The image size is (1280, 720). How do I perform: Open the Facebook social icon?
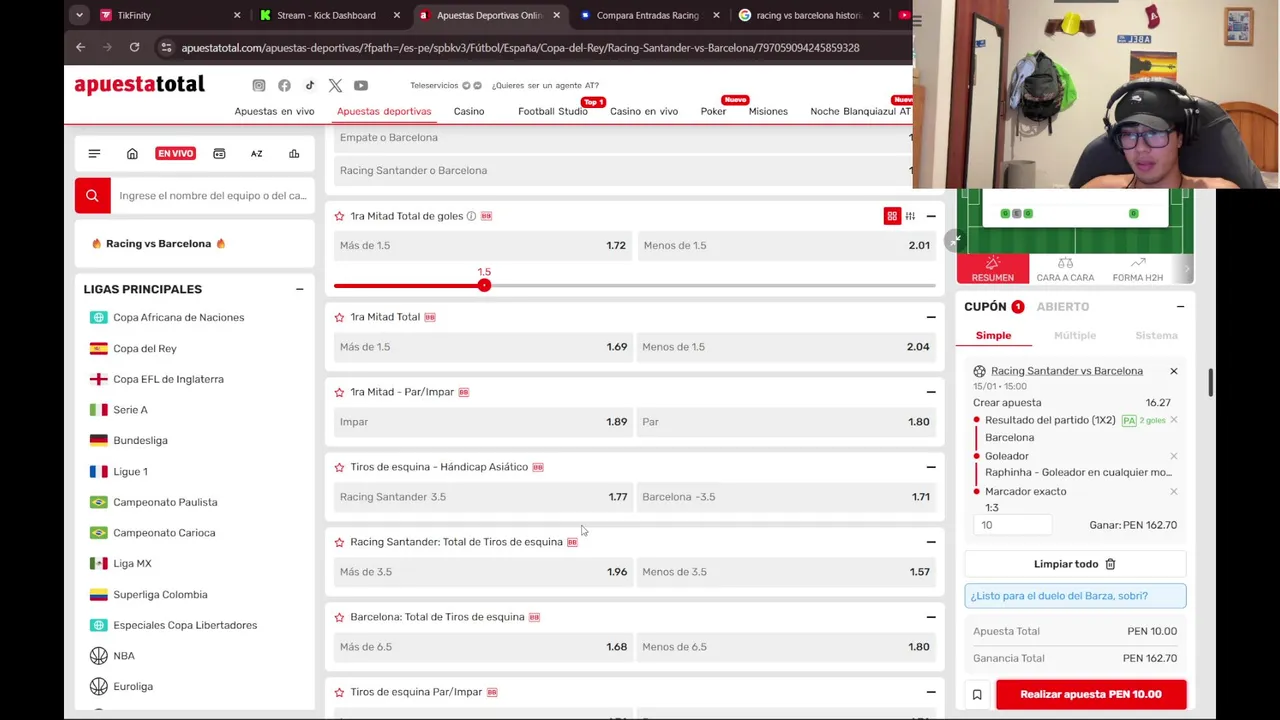(284, 86)
